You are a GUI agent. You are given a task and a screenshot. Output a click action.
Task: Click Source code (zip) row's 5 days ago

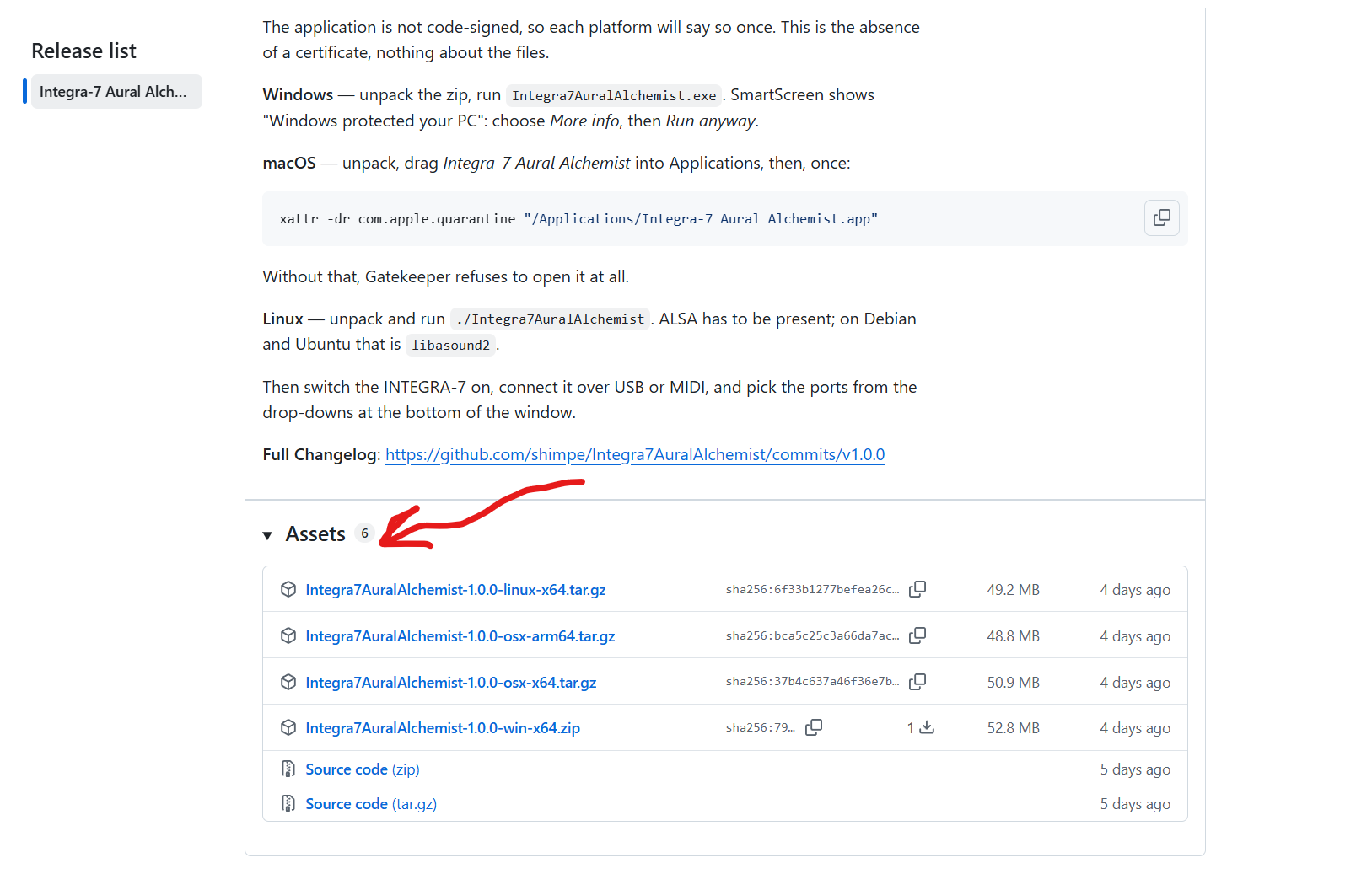[1135, 769]
